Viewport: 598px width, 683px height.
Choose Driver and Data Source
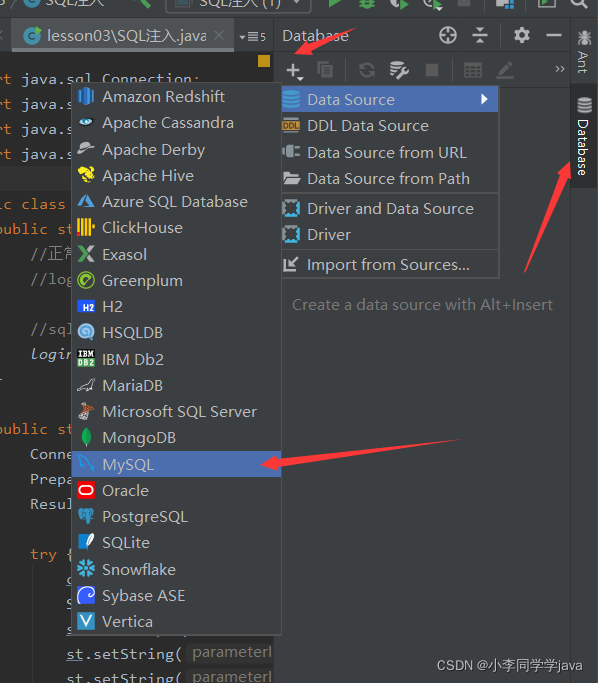(x=389, y=209)
